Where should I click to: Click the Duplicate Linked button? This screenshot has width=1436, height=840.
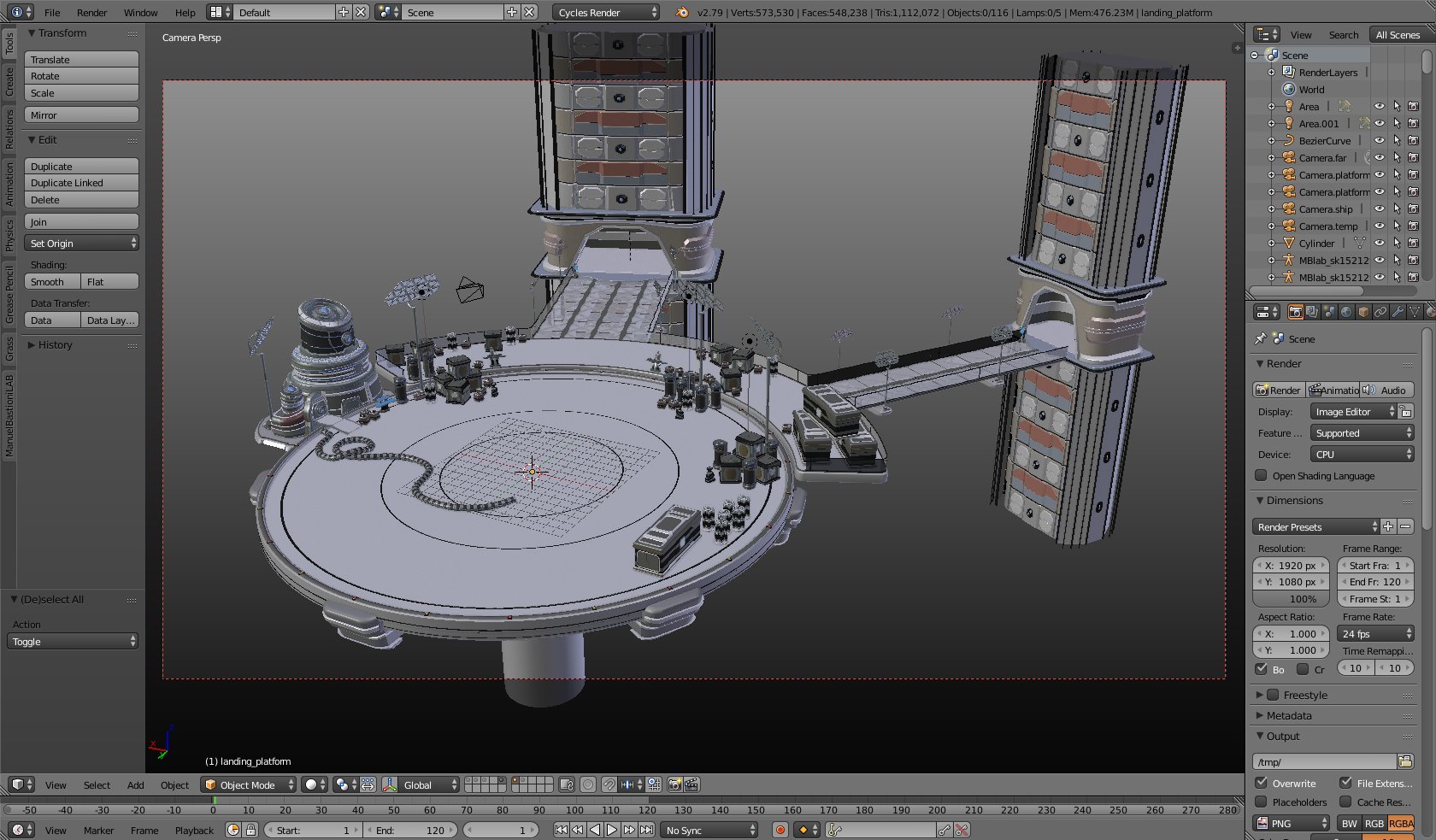(82, 183)
